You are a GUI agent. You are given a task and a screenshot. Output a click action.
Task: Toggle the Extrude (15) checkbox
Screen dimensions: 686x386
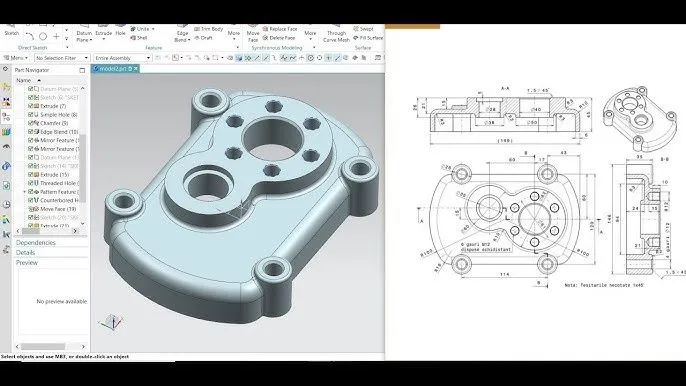(x=31, y=175)
